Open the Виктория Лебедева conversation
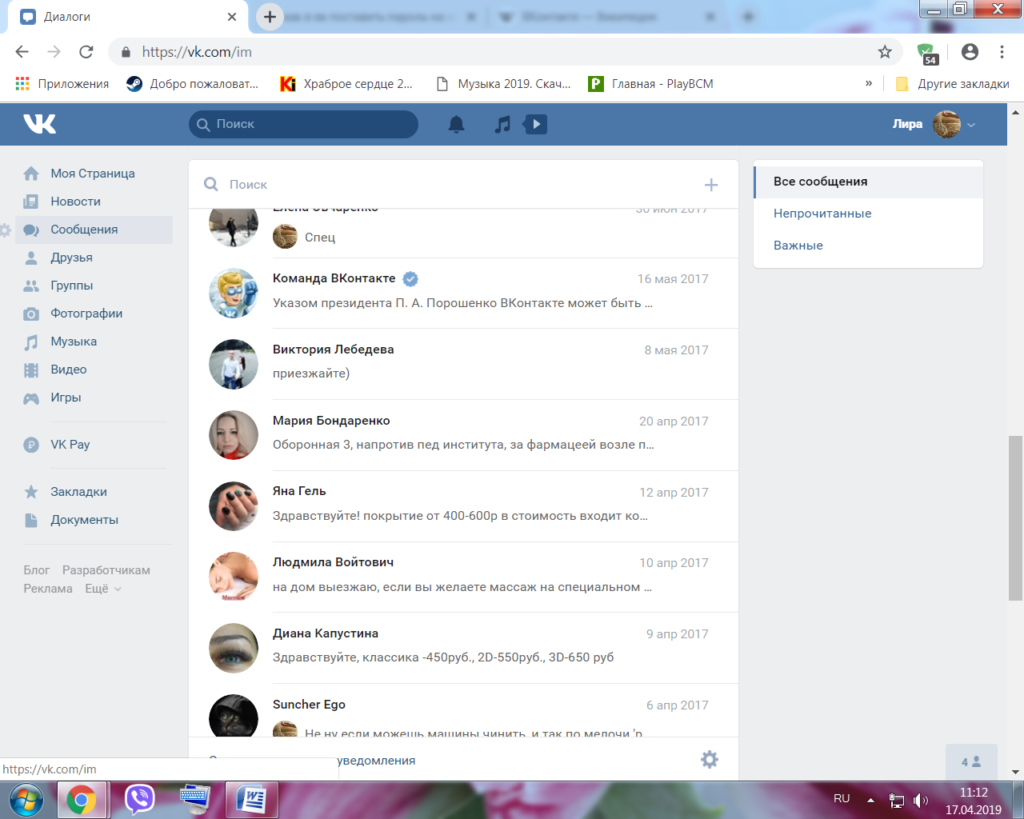The image size is (1024, 819). pyautogui.click(x=464, y=364)
